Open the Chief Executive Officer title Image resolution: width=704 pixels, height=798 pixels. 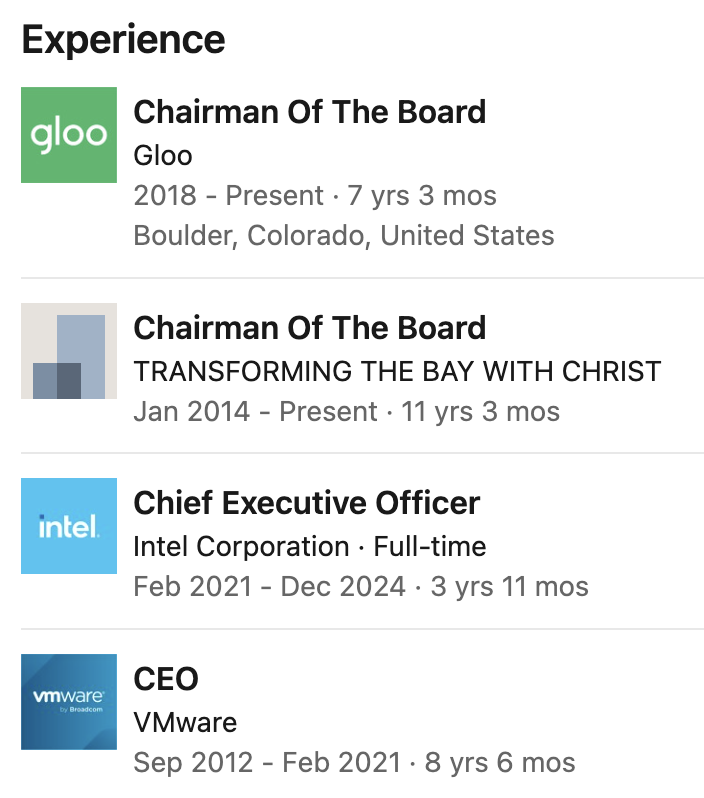tap(306, 502)
